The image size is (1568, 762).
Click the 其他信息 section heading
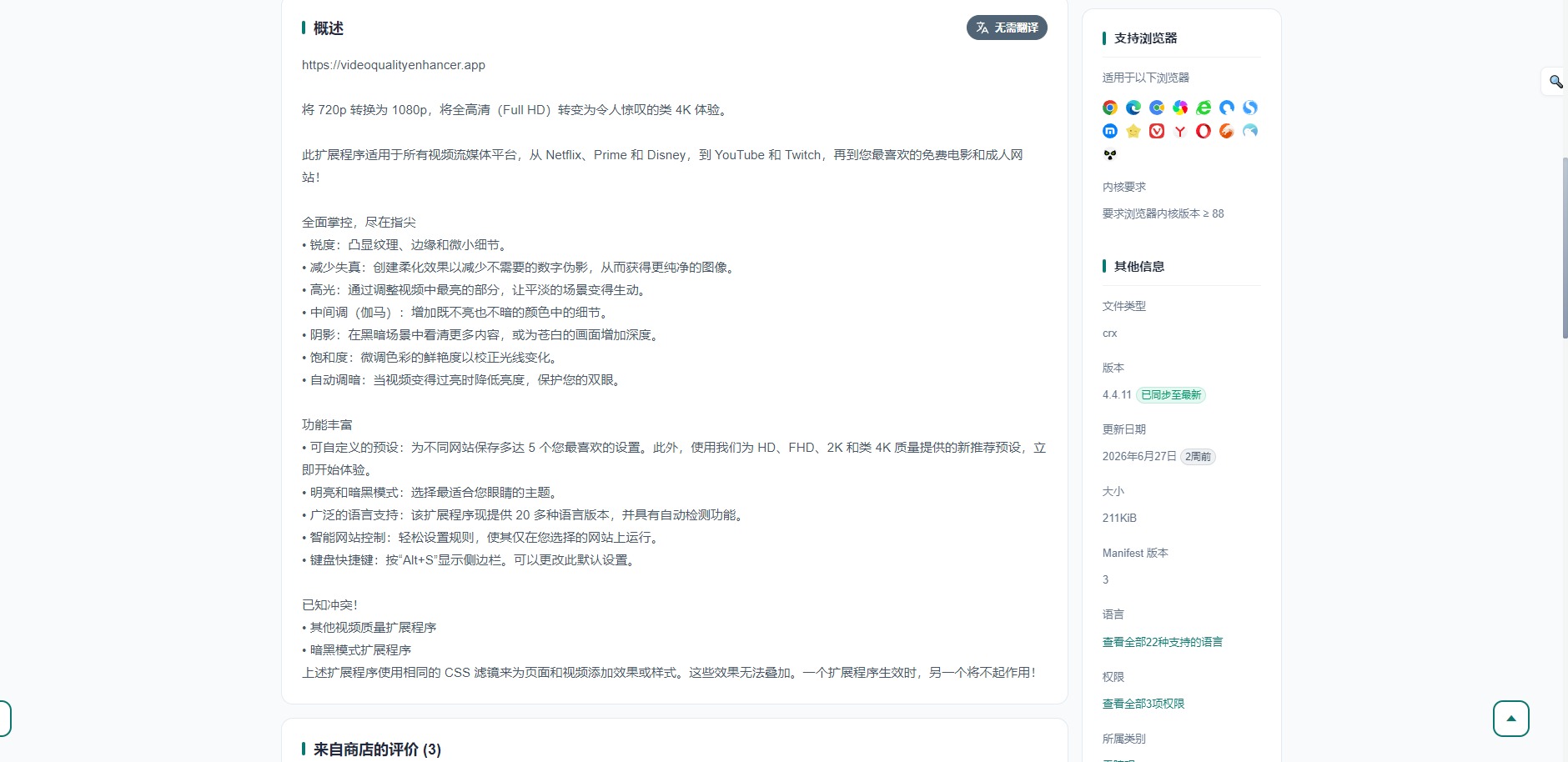(x=1139, y=266)
